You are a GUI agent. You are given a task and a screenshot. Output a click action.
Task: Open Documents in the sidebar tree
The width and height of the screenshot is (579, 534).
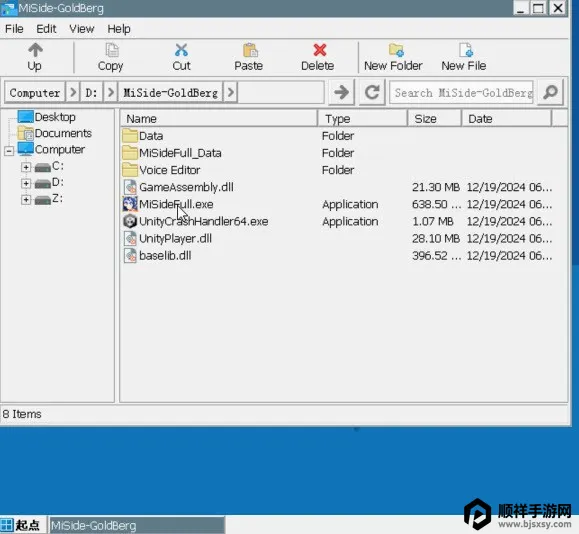coord(63,133)
